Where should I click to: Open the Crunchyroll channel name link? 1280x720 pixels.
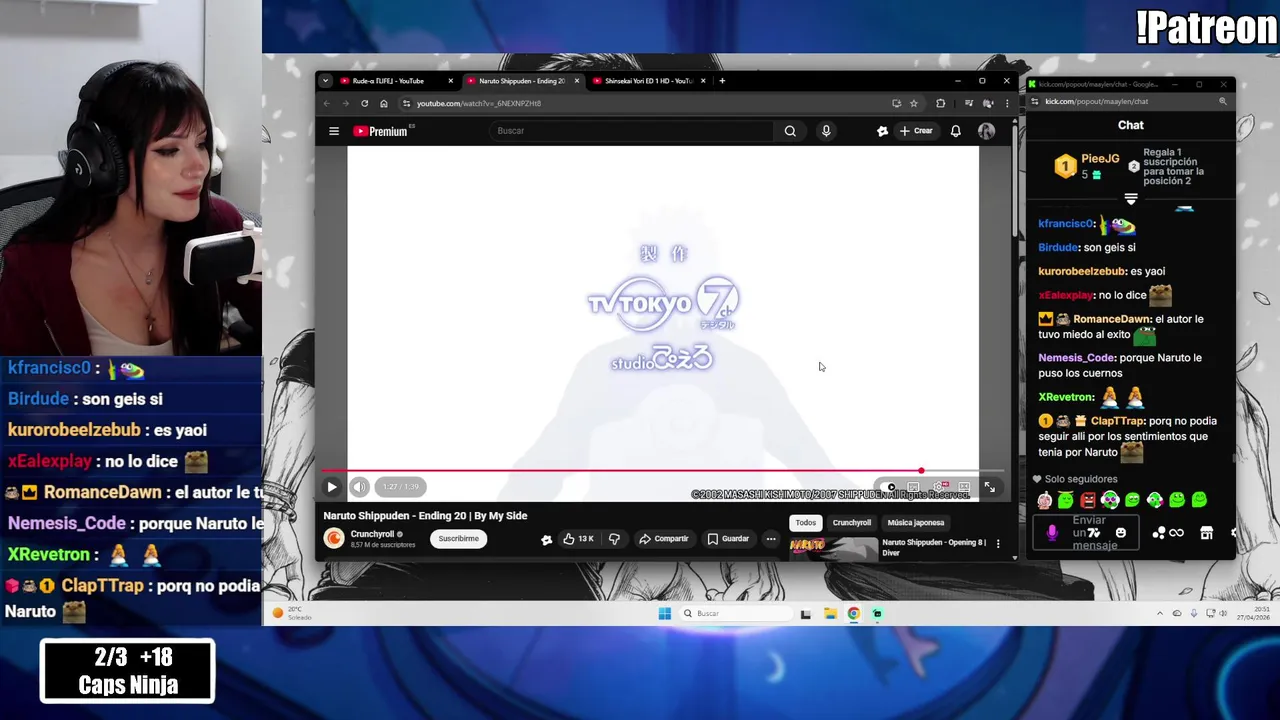pyautogui.click(x=372, y=534)
